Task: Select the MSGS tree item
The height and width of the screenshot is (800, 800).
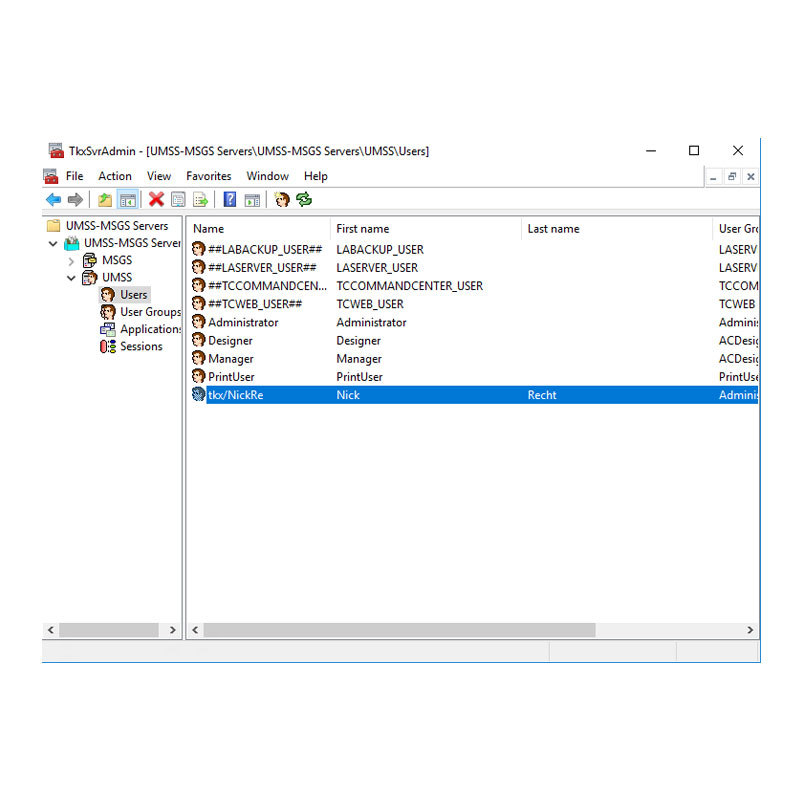Action: (x=117, y=260)
